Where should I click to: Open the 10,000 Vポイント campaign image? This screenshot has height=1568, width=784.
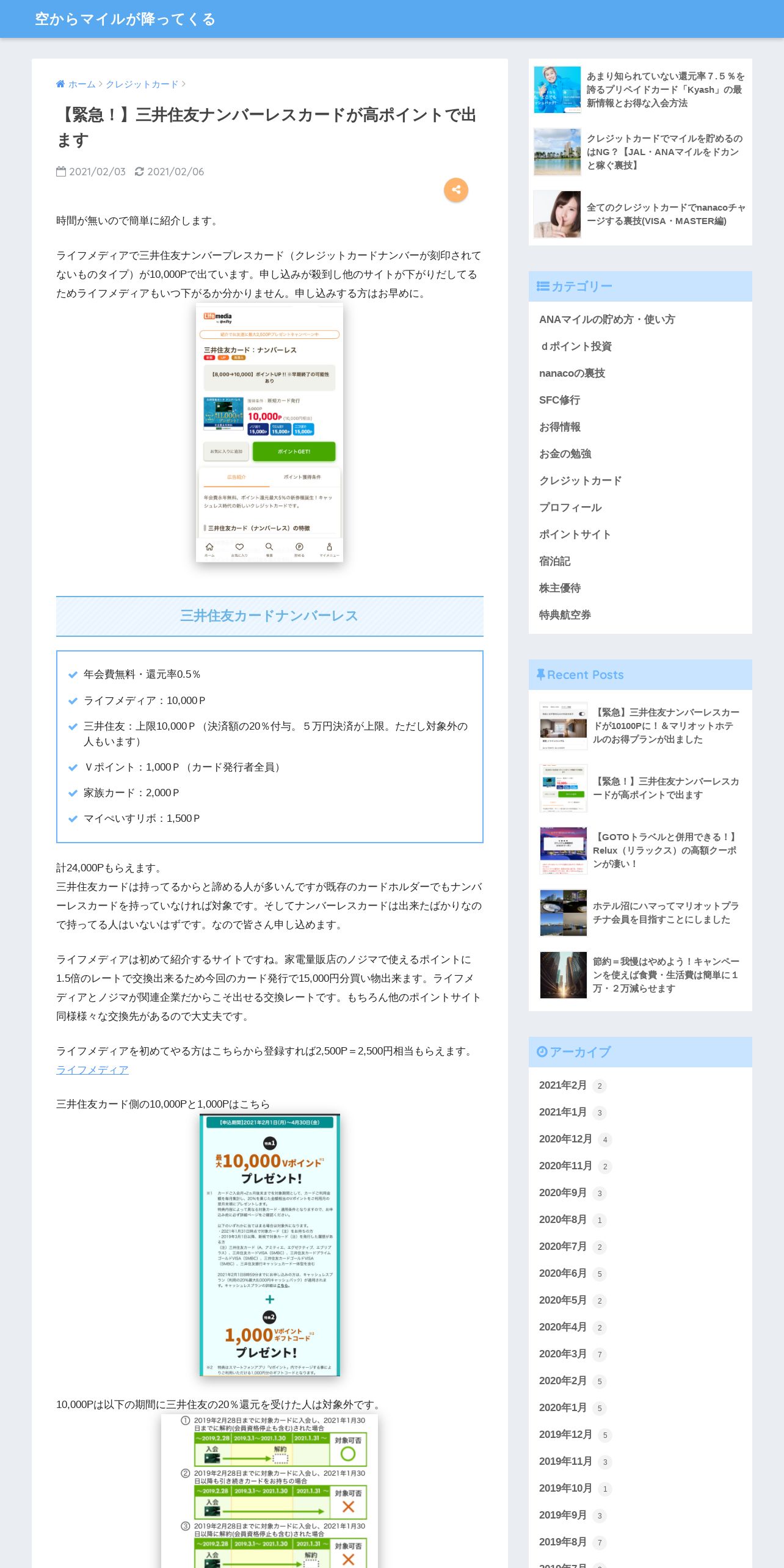(x=269, y=1245)
